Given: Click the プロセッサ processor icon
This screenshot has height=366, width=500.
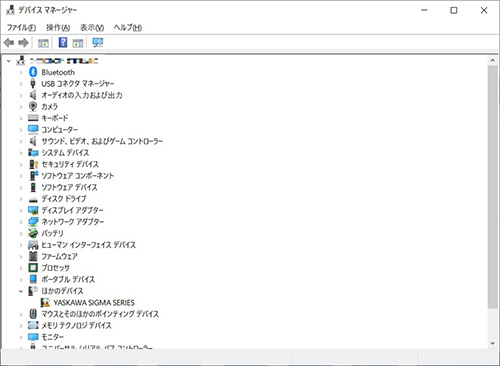Looking at the screenshot, I should click(x=33, y=268).
